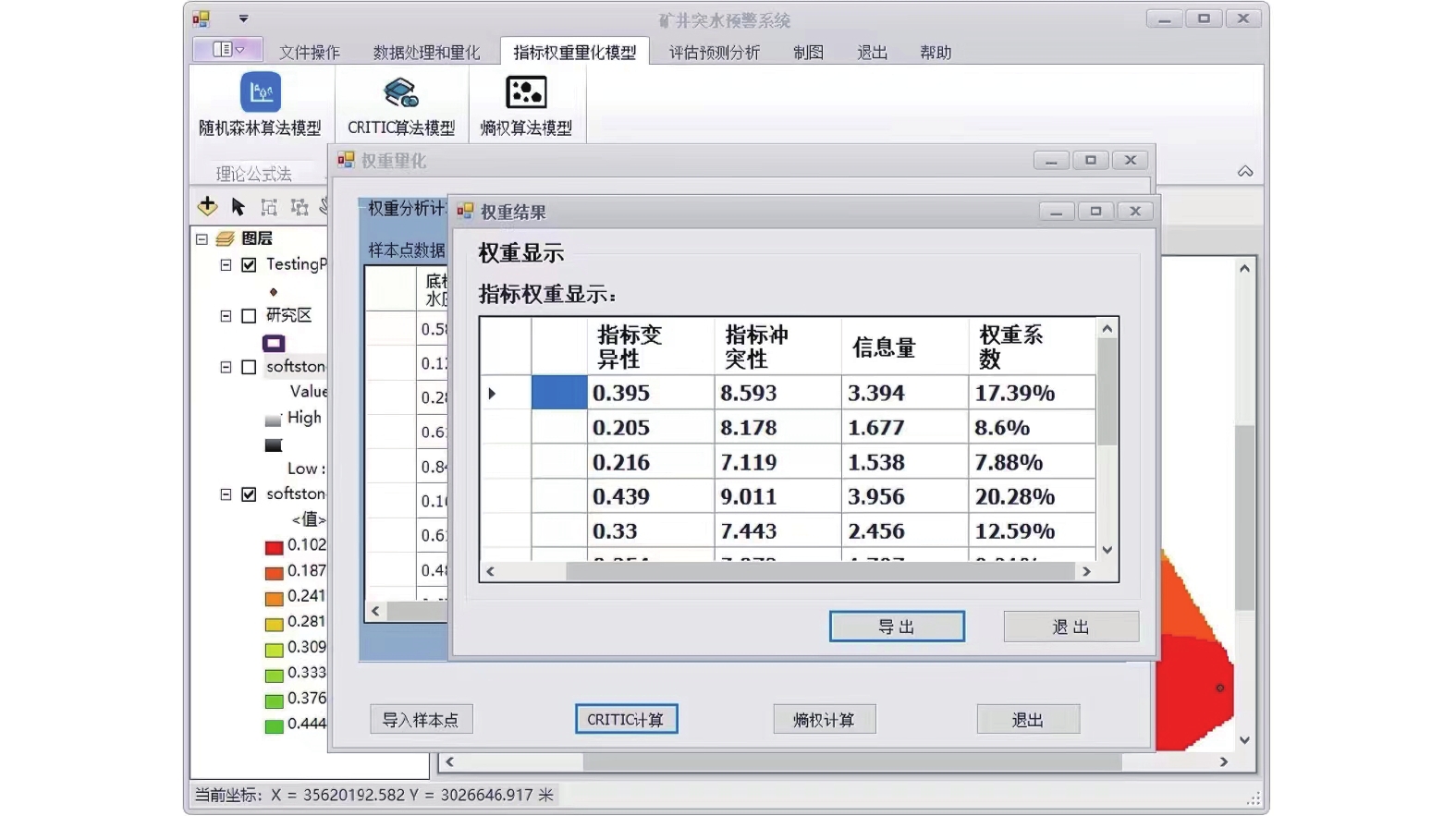Uncheck the TestingP layer checkbox
The image size is (1456, 816).
tap(249, 265)
